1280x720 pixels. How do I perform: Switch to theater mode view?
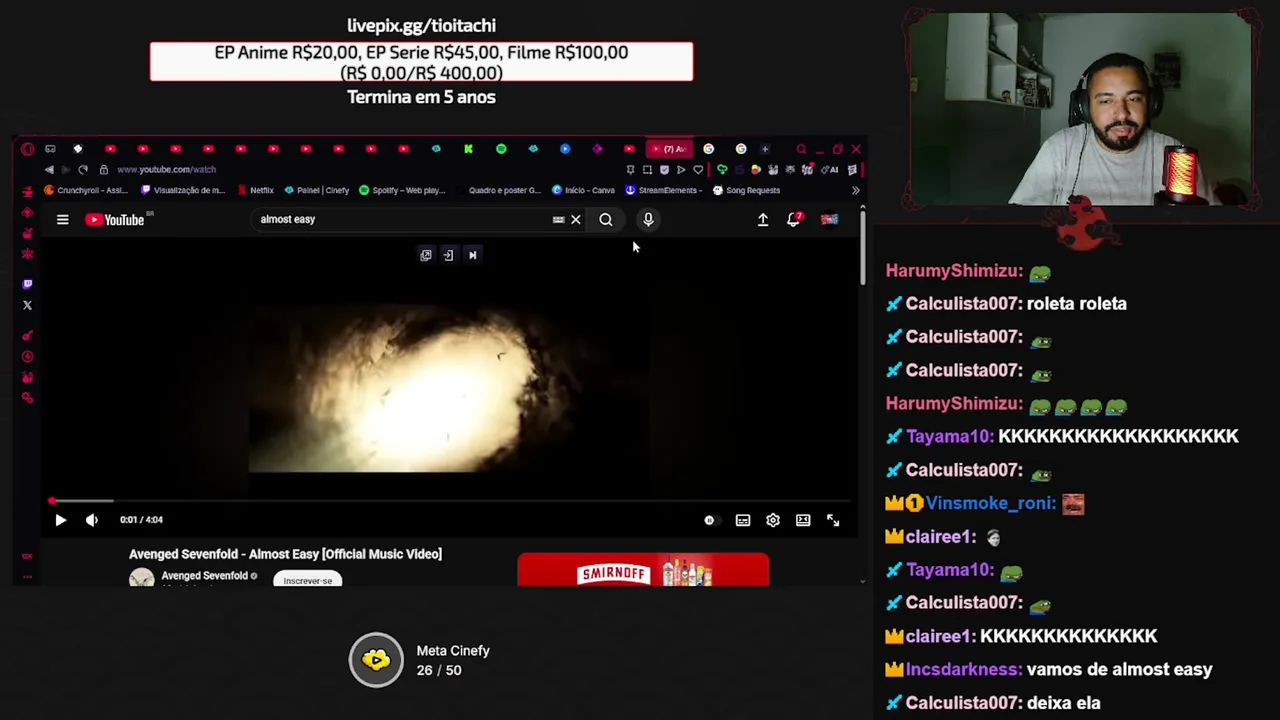pos(803,520)
